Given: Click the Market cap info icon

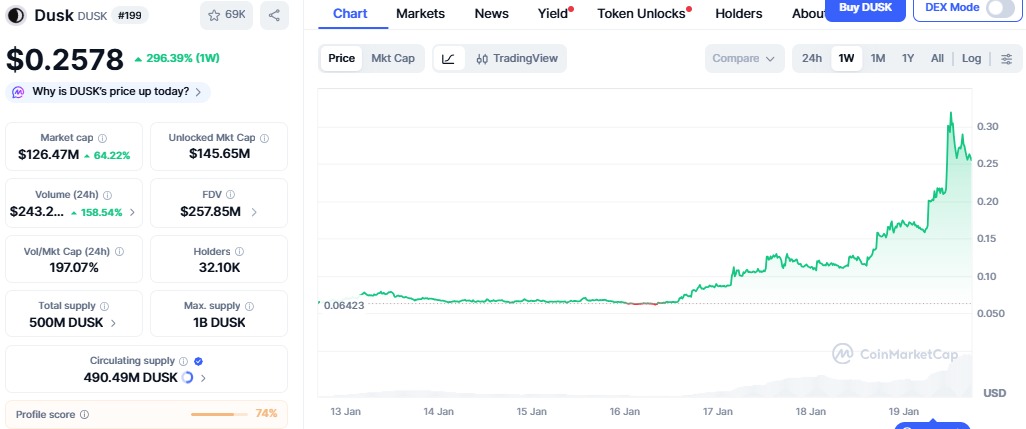Looking at the screenshot, I should [x=103, y=138].
